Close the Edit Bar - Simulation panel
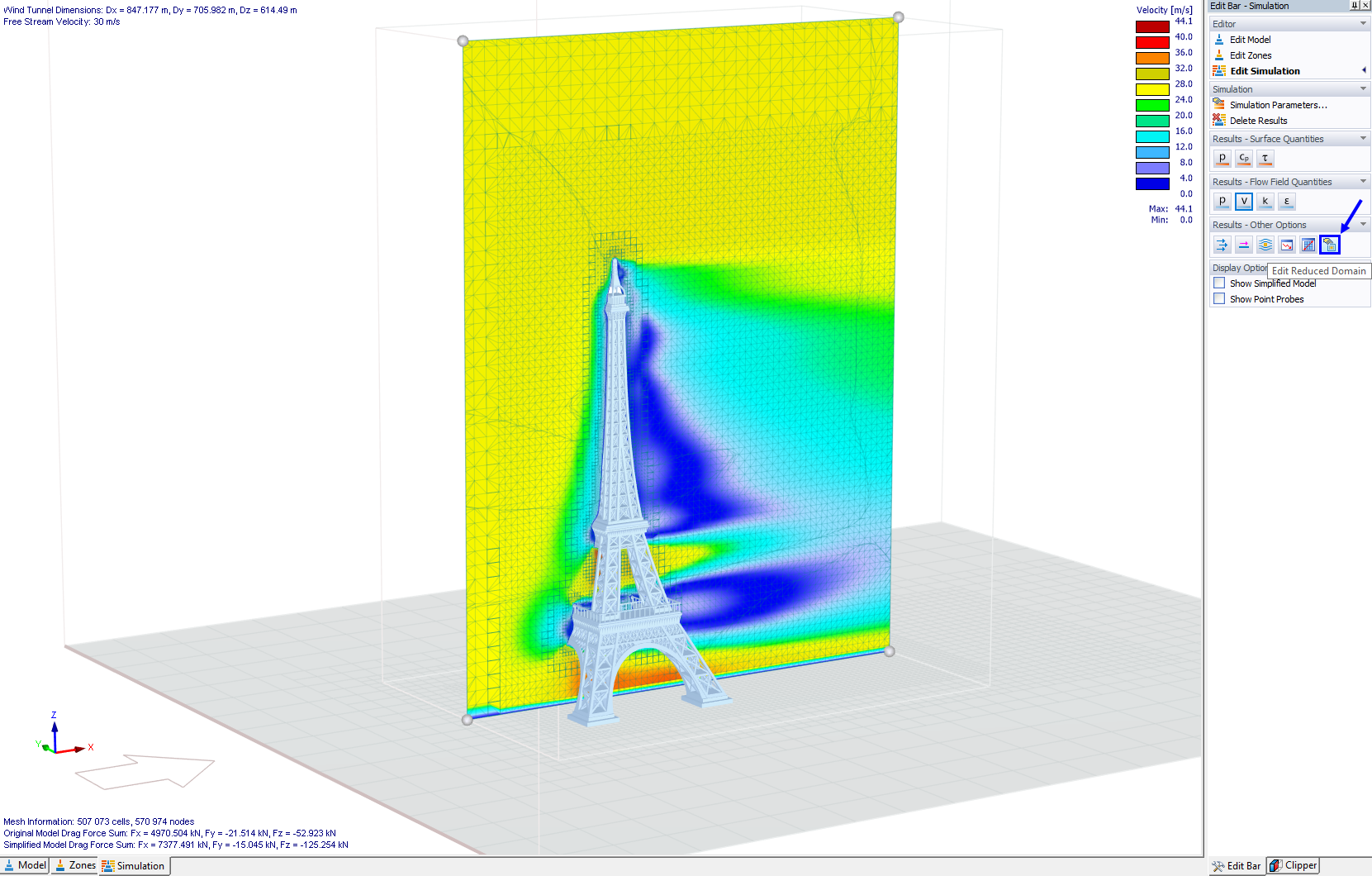This screenshot has height=876, width=1372. (x=1365, y=6)
